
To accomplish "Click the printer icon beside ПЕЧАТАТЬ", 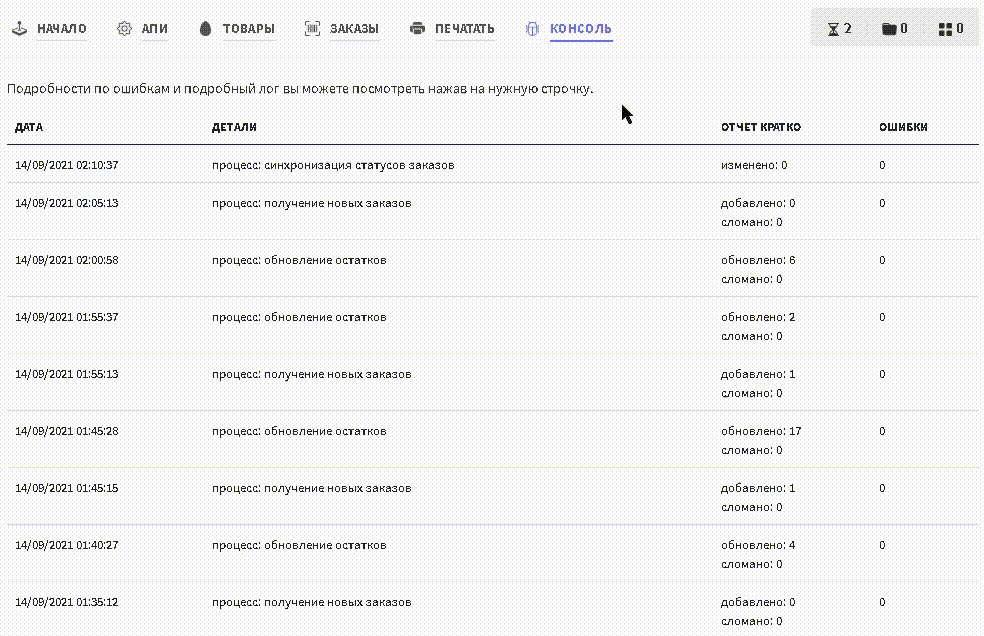I will [417, 29].
